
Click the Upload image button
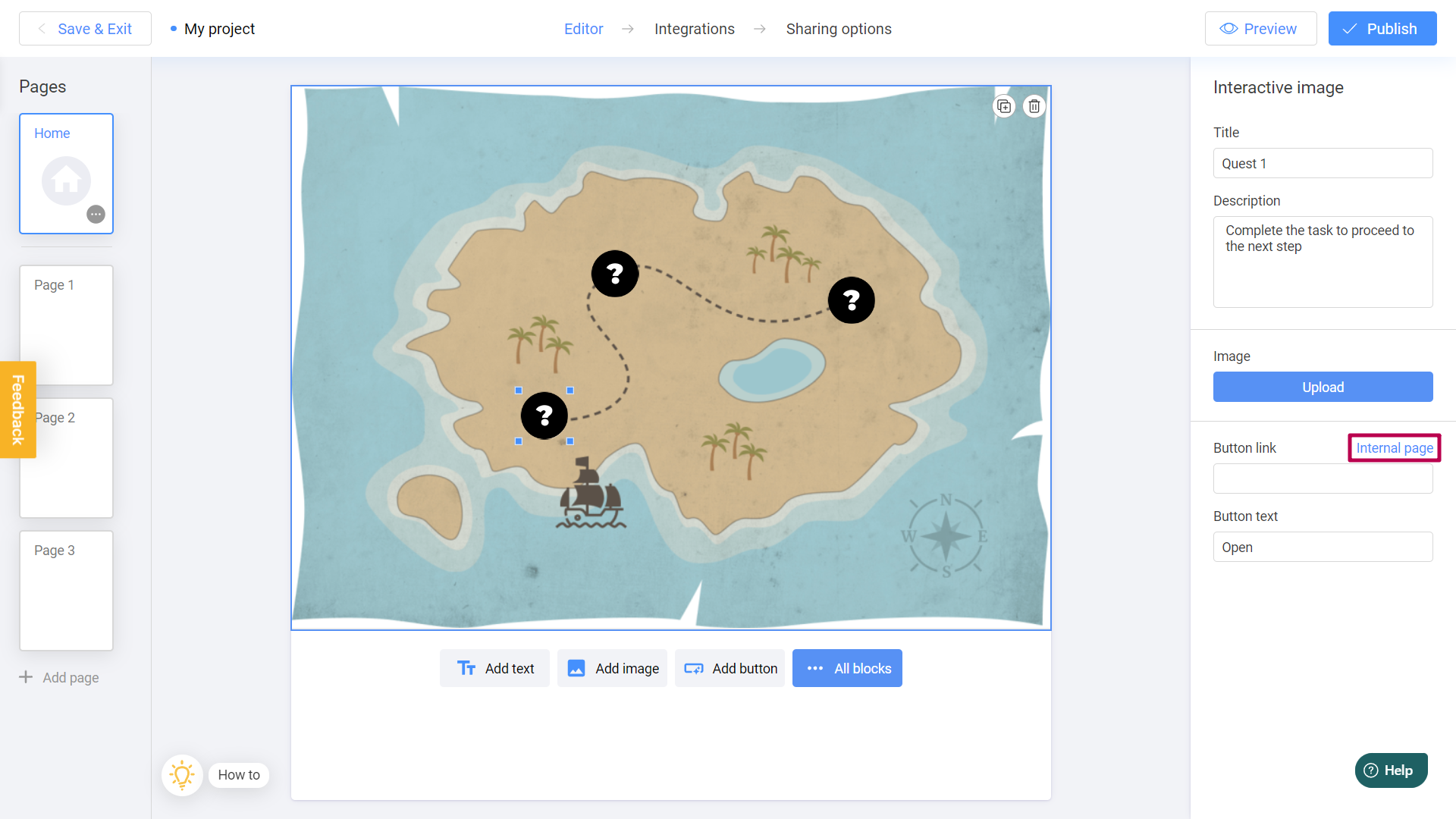point(1322,387)
